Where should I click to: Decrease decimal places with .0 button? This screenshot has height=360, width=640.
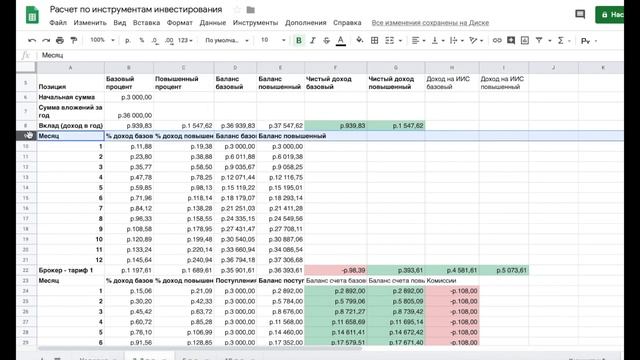(155, 40)
